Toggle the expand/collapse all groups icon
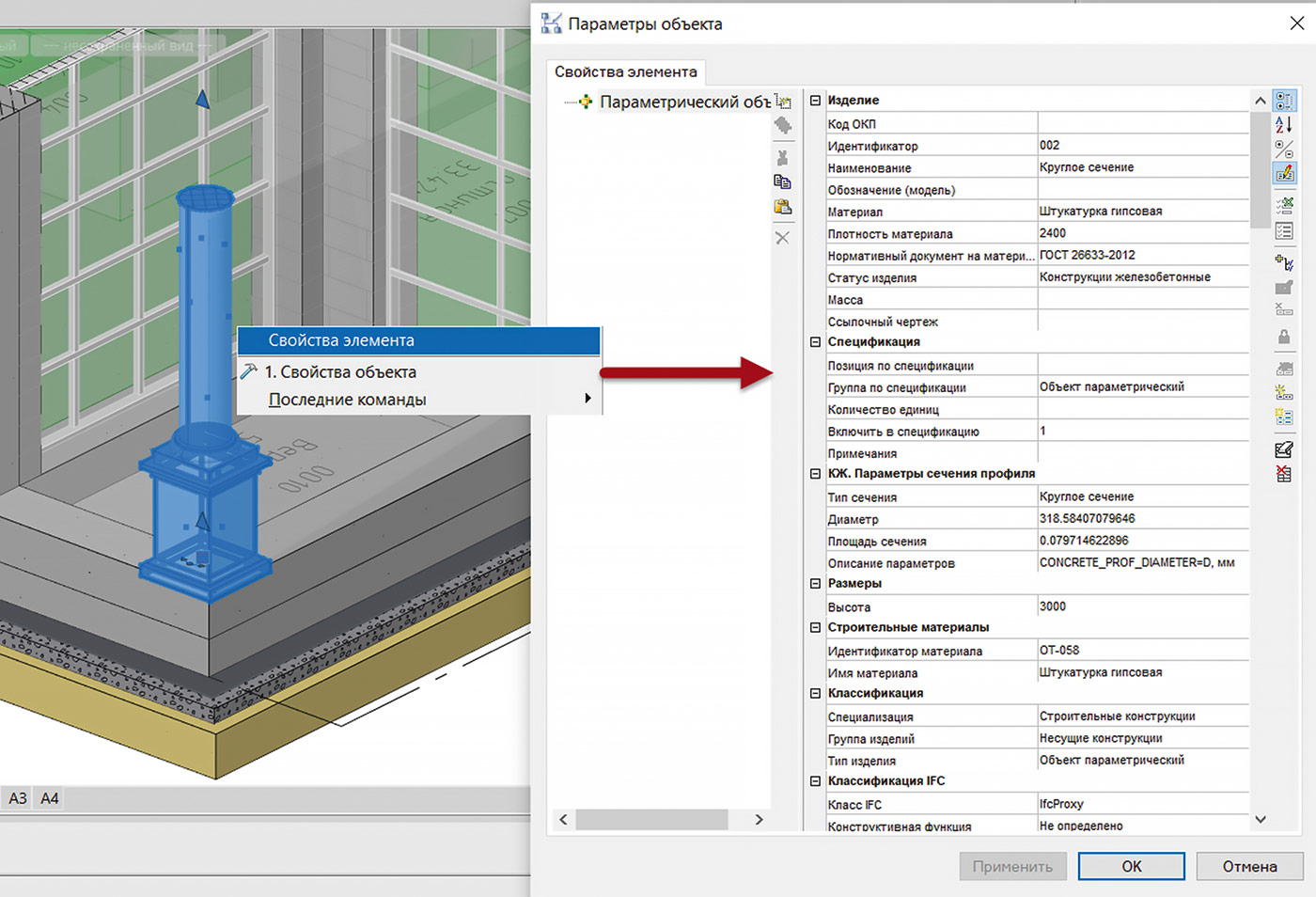 pos(1284,149)
